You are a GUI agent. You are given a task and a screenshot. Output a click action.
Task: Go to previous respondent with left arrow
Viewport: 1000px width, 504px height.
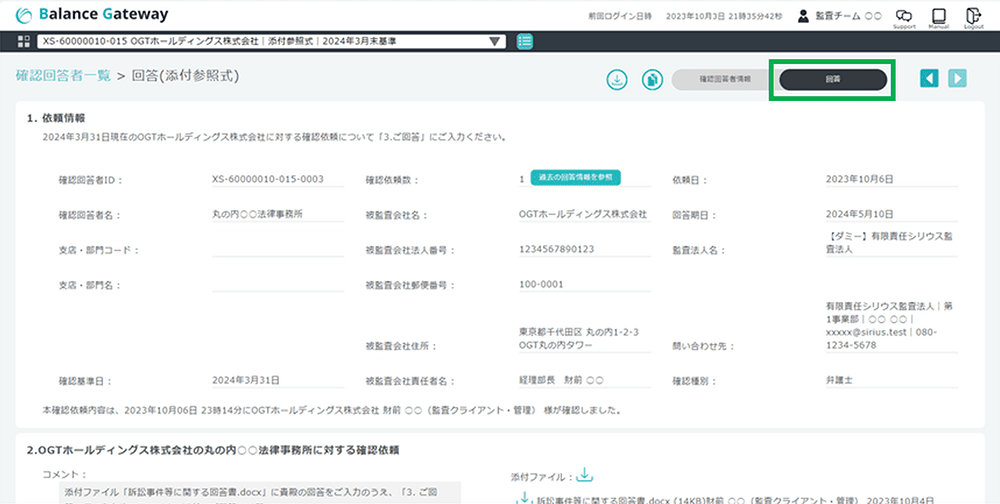pos(930,79)
